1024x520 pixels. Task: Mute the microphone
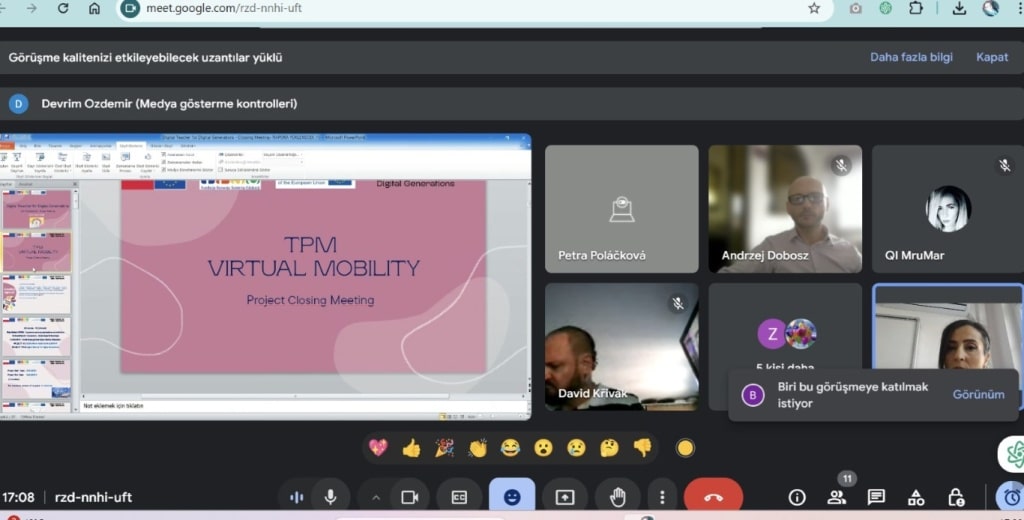[x=329, y=496]
